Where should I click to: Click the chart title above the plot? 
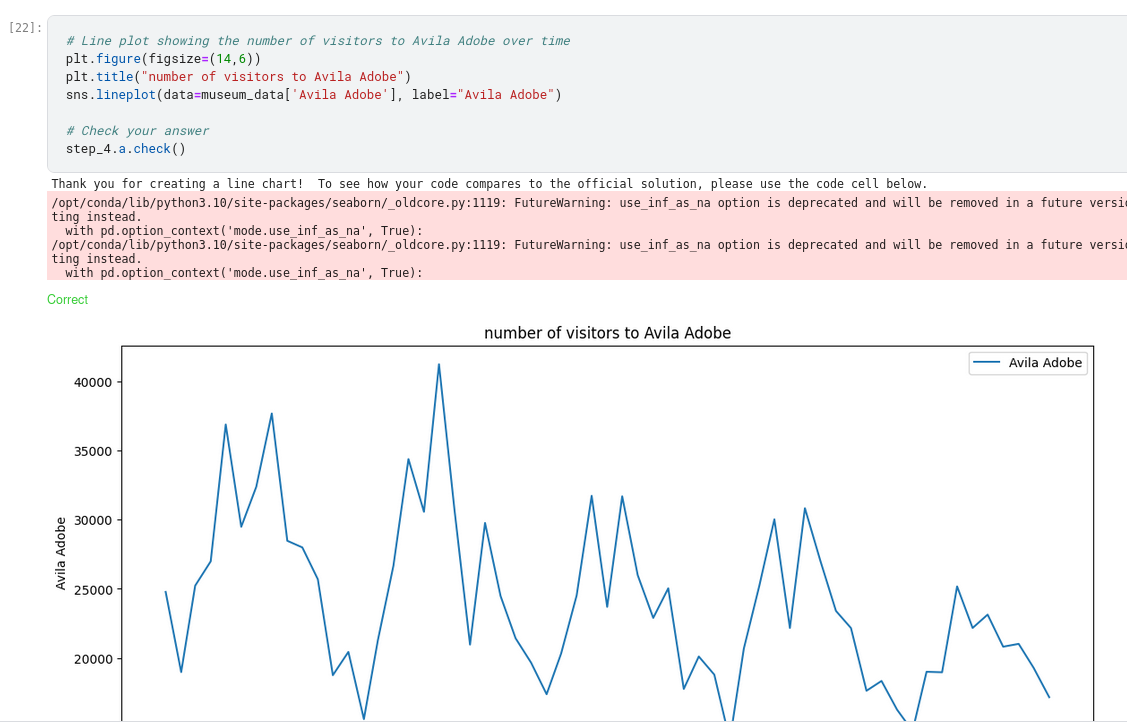[607, 333]
